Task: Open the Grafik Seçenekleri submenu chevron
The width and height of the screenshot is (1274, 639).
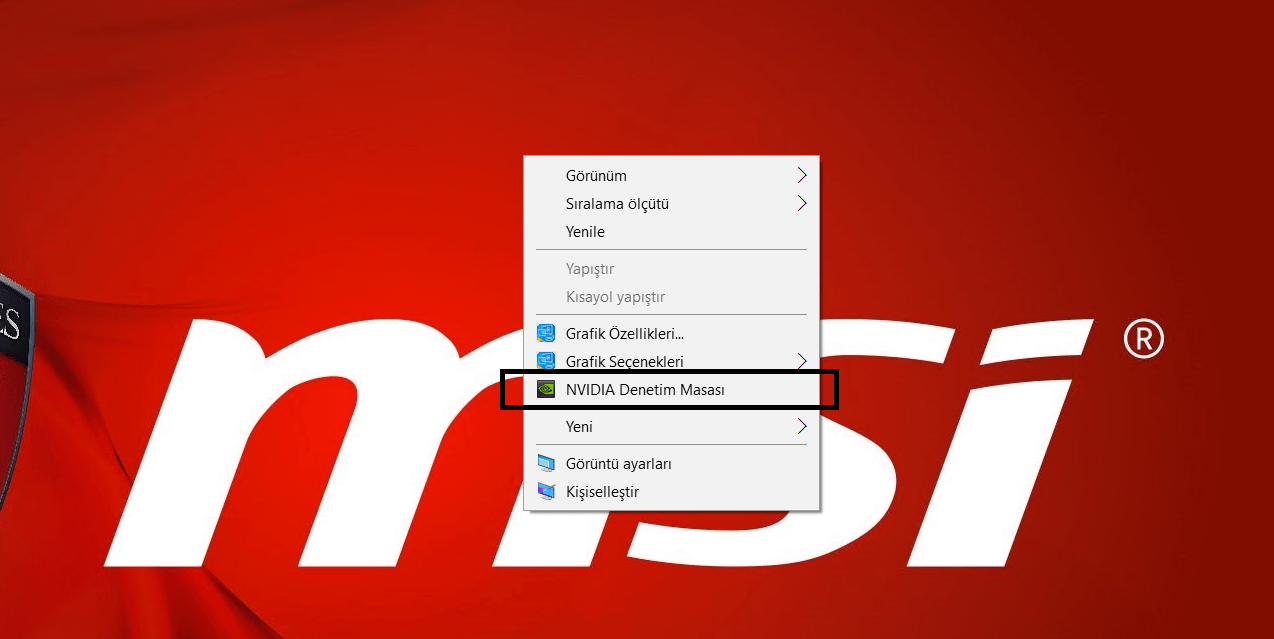Action: point(802,361)
